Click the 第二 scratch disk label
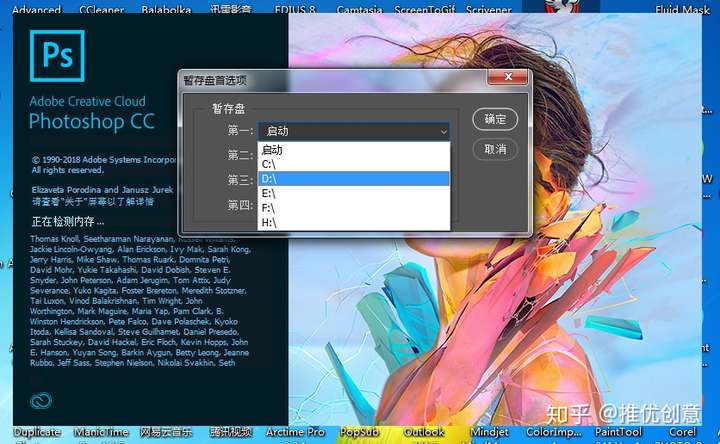This screenshot has width=720, height=444. pyautogui.click(x=241, y=155)
